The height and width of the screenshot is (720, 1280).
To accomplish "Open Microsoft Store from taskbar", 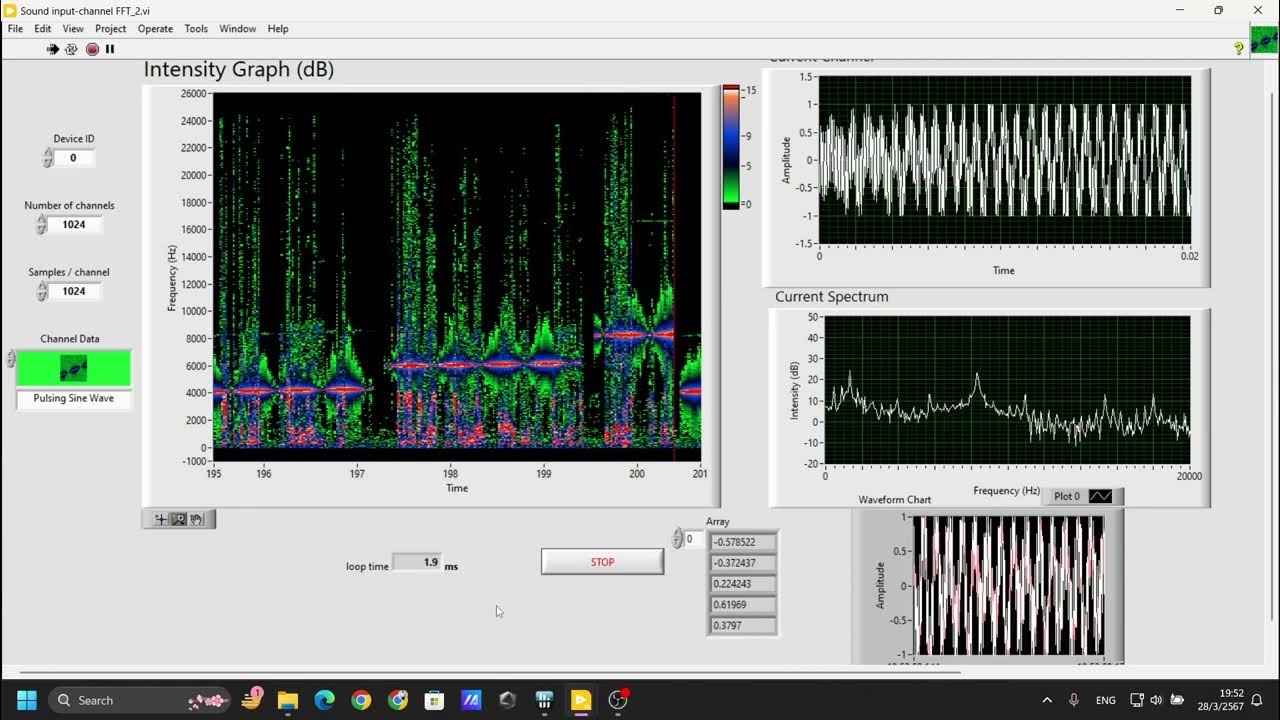I will tap(434, 700).
